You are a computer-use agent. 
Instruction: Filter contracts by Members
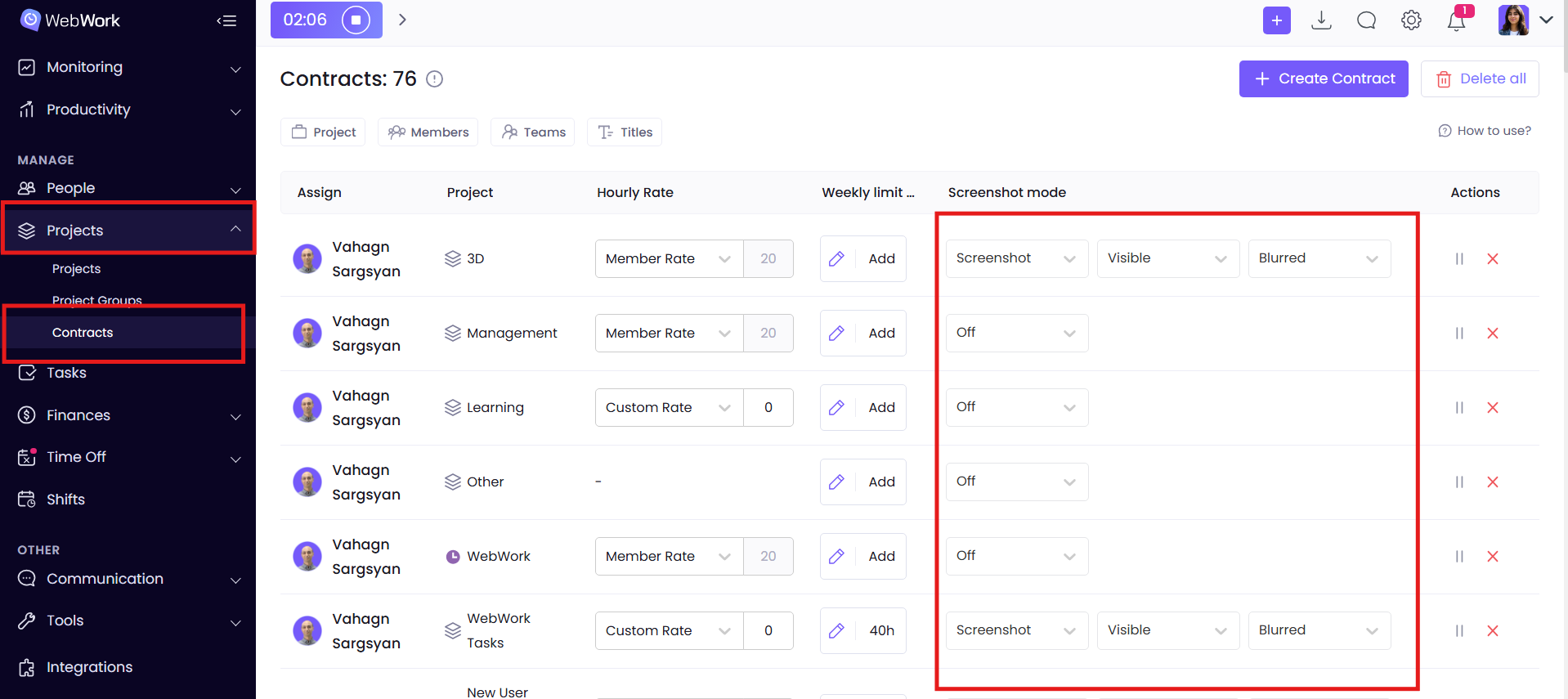(428, 132)
